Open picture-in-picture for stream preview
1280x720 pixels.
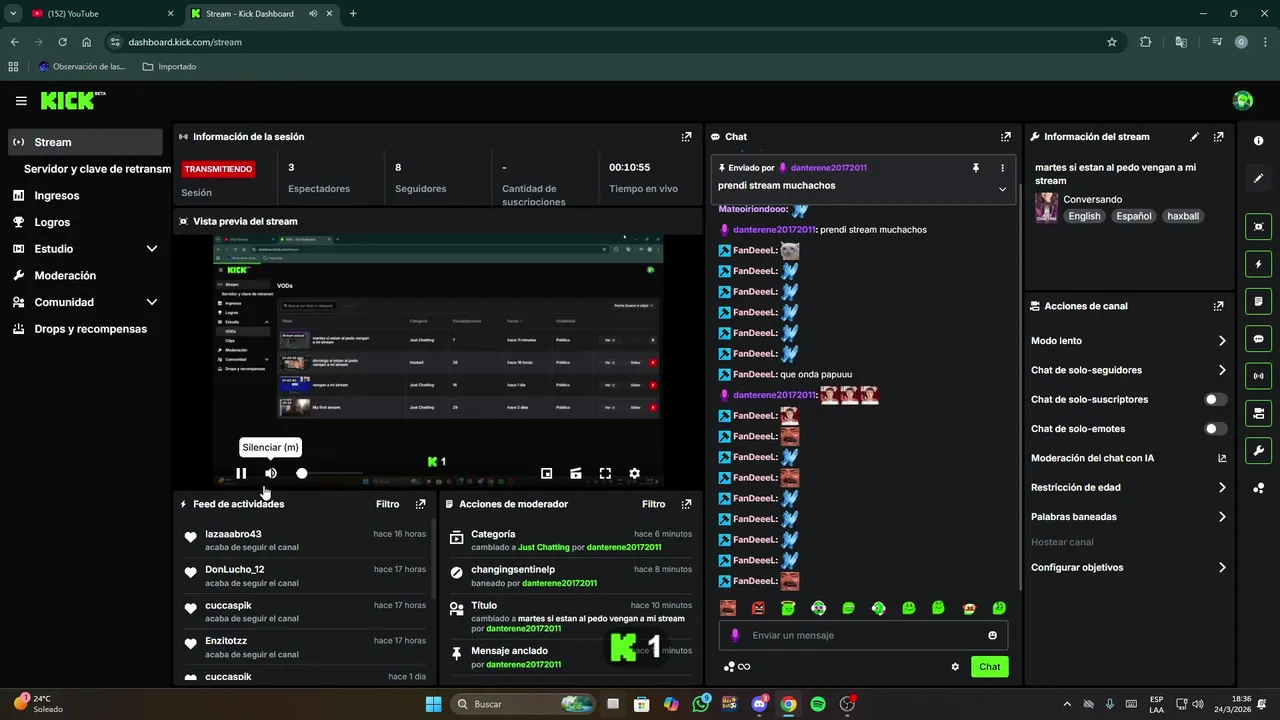point(546,474)
